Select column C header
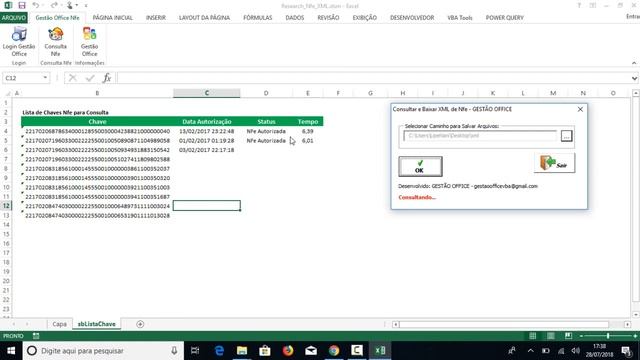Screen dimensions: 640x360 (207, 93)
